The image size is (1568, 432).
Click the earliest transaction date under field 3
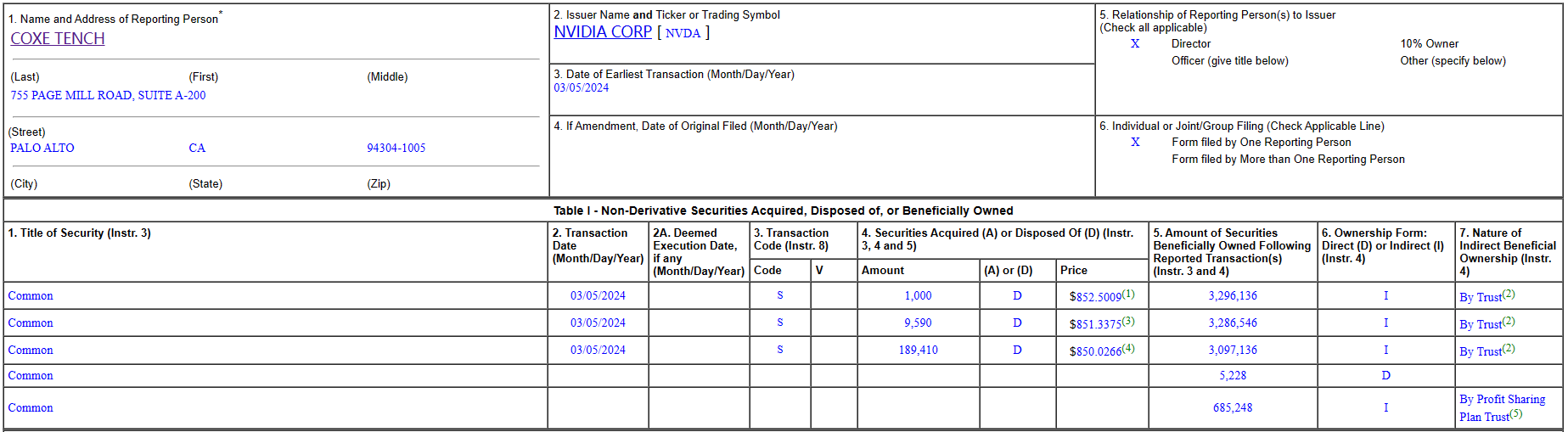pos(582,87)
